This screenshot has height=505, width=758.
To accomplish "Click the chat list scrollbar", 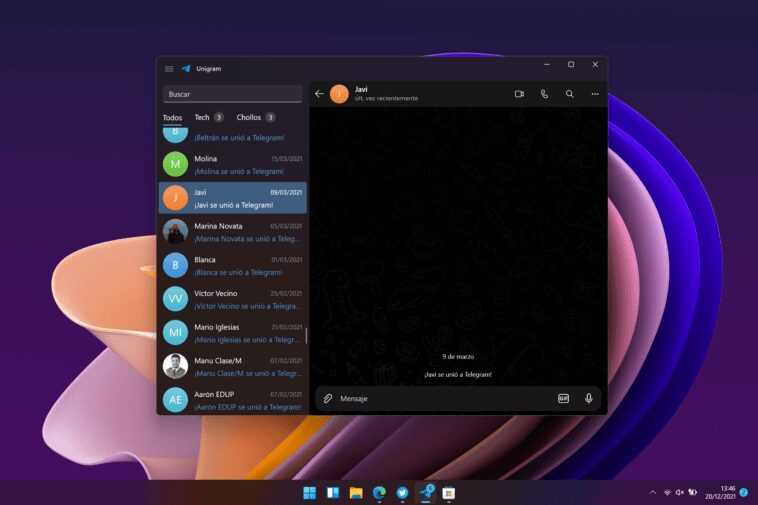I will coord(306,336).
